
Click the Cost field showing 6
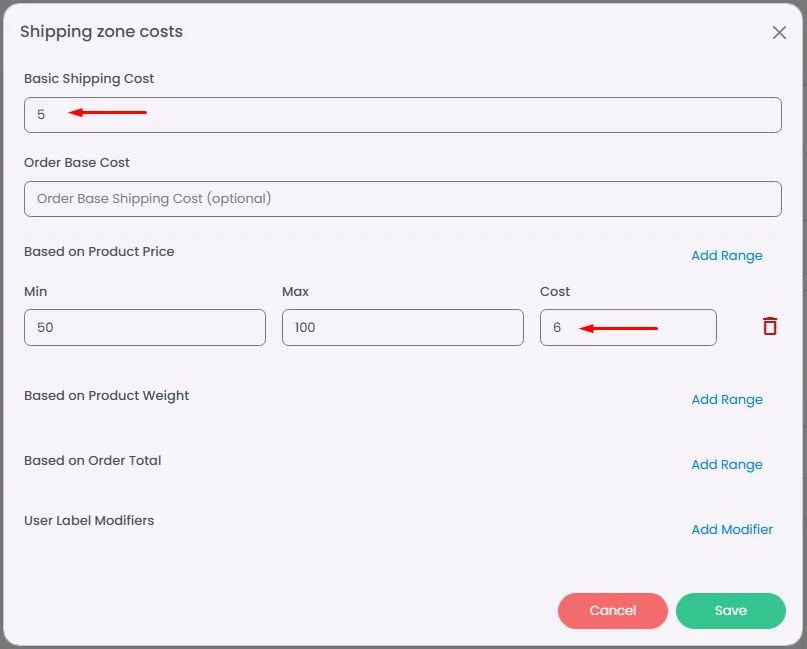tap(628, 327)
